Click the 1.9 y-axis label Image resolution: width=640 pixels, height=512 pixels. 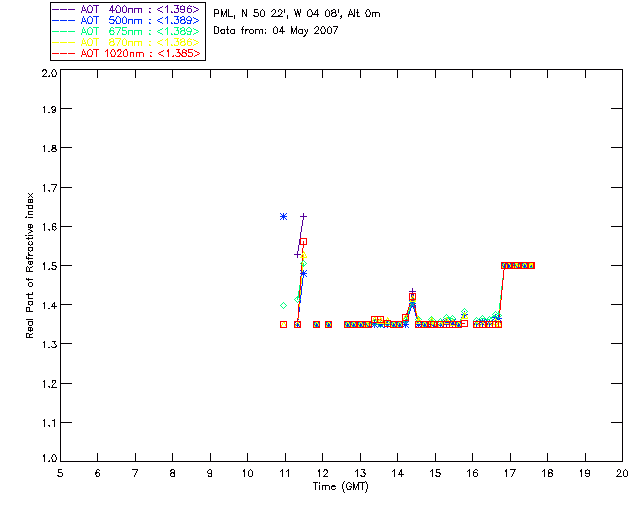coord(49,109)
